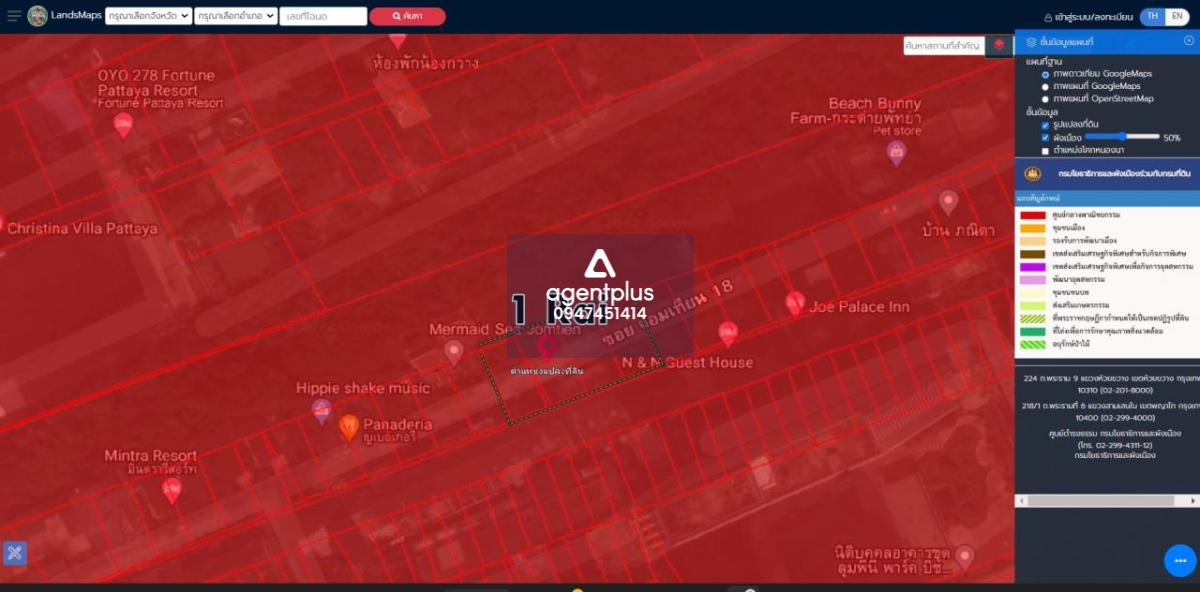Open the login/register link

coord(1088,17)
